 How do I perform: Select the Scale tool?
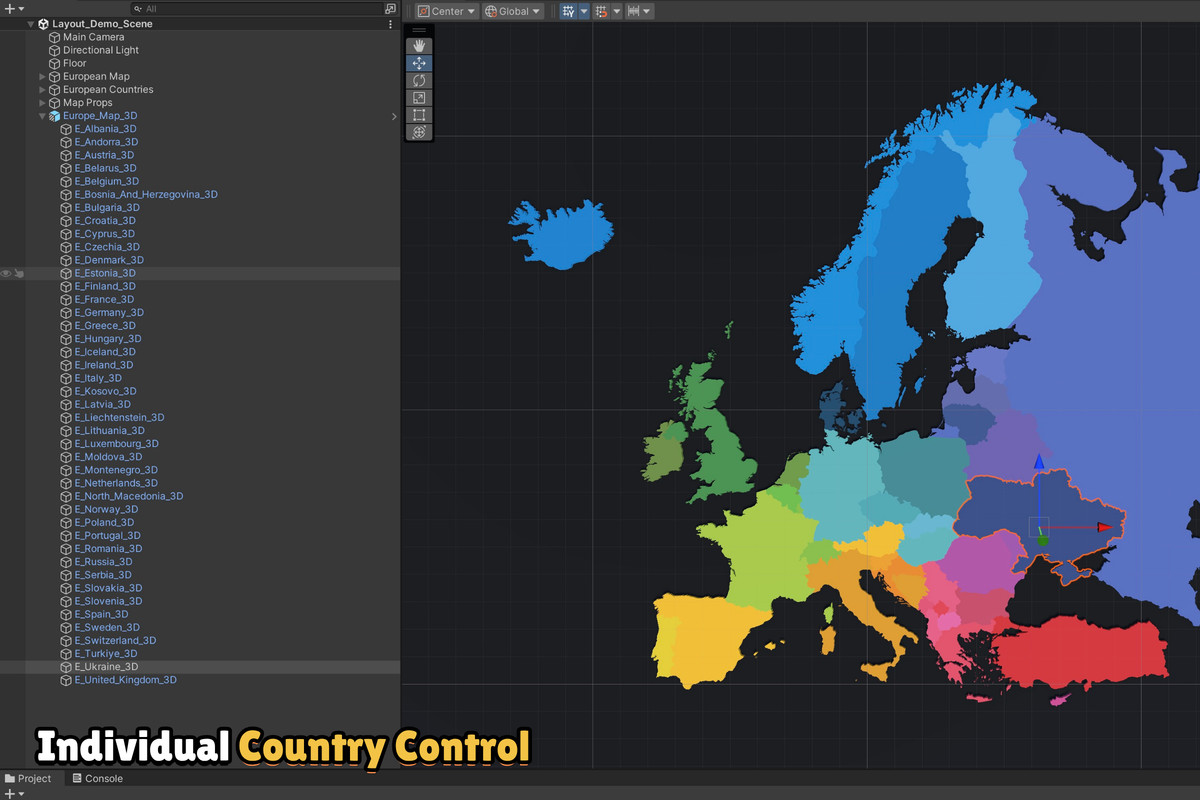(419, 98)
